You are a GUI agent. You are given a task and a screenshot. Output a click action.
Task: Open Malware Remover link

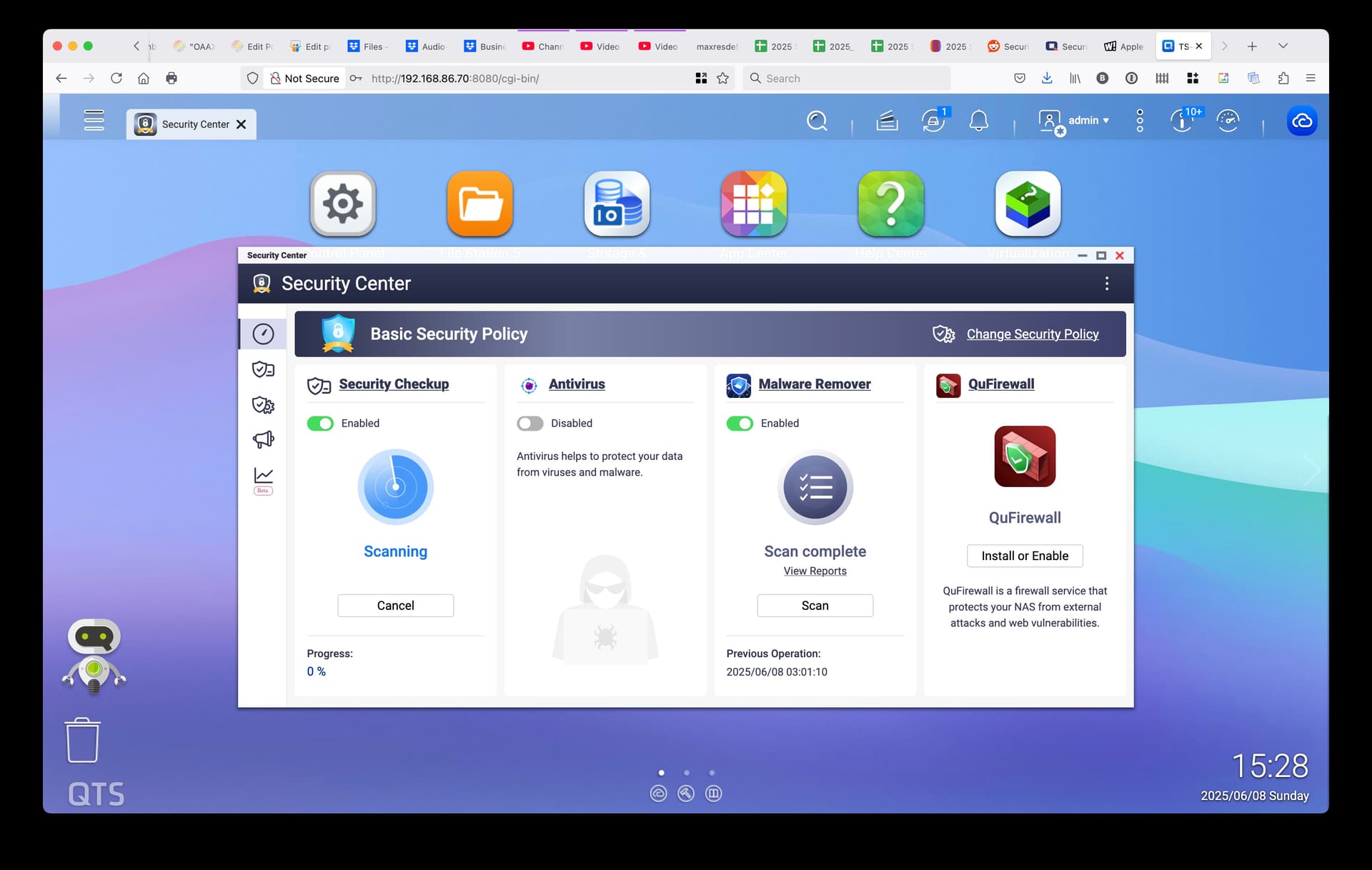(815, 384)
